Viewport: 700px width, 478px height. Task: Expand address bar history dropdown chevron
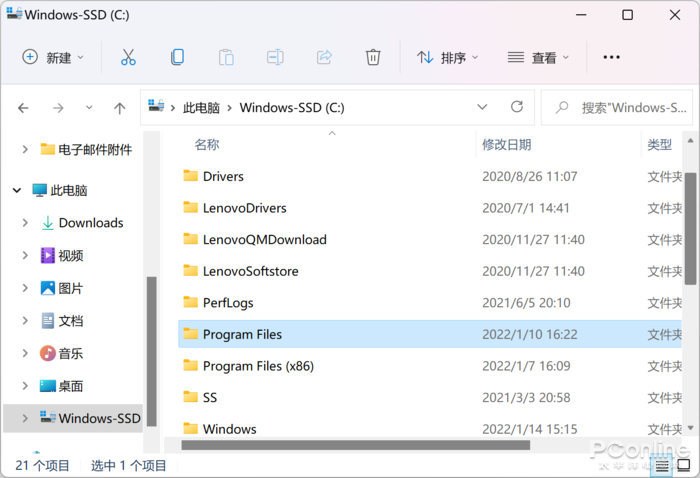point(482,107)
